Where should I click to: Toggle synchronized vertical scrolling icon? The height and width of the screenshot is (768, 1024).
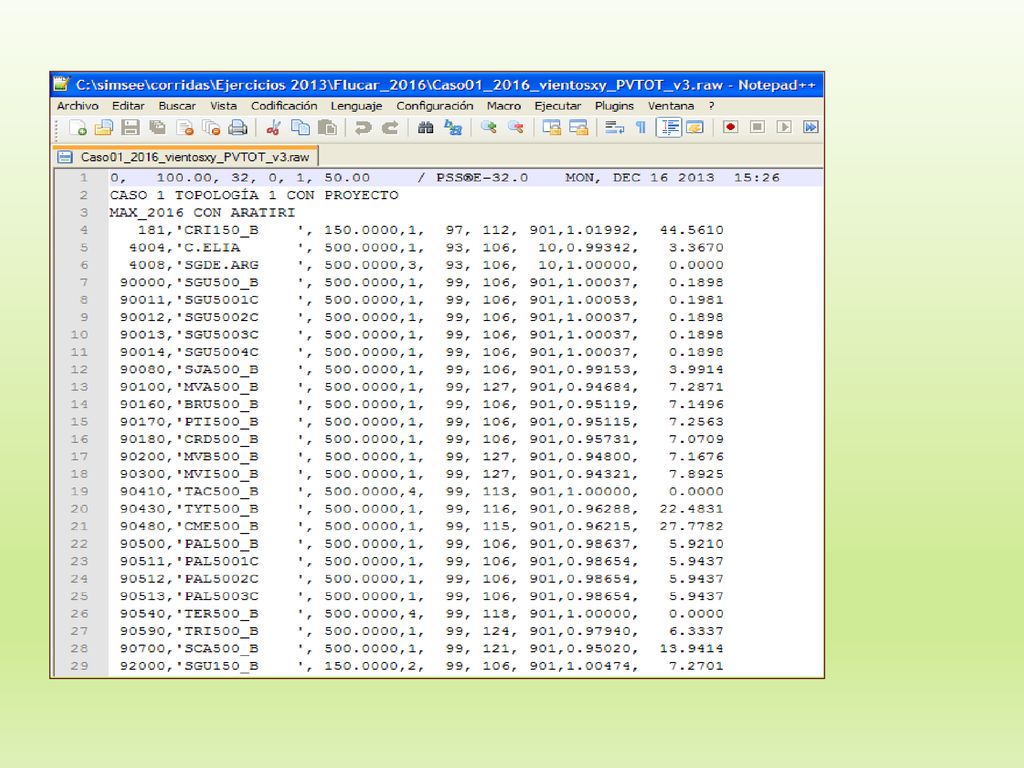pos(552,128)
